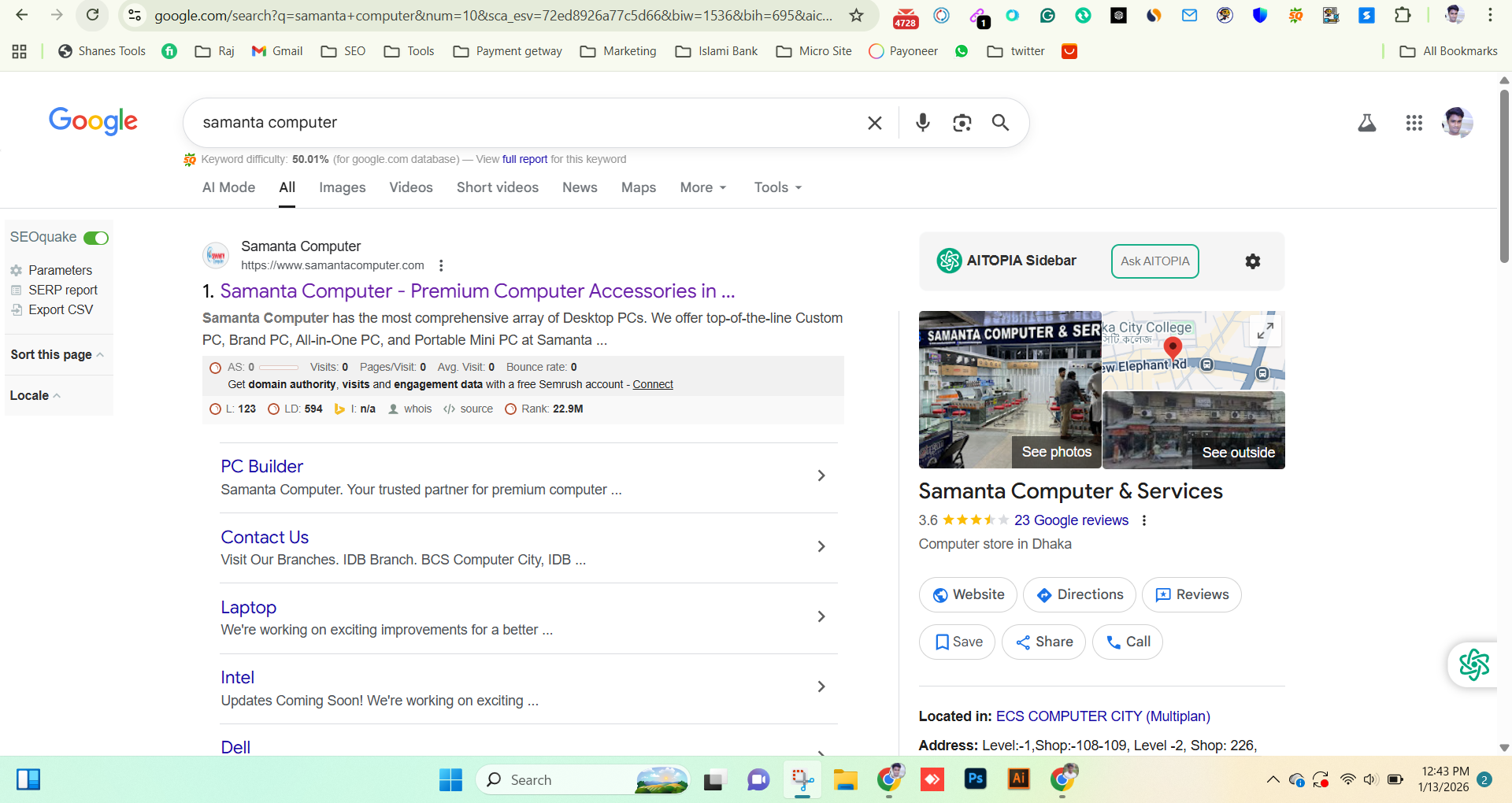Click the scrollbar down arrow
Image resolution: width=1512 pixels, height=803 pixels.
(1504, 748)
